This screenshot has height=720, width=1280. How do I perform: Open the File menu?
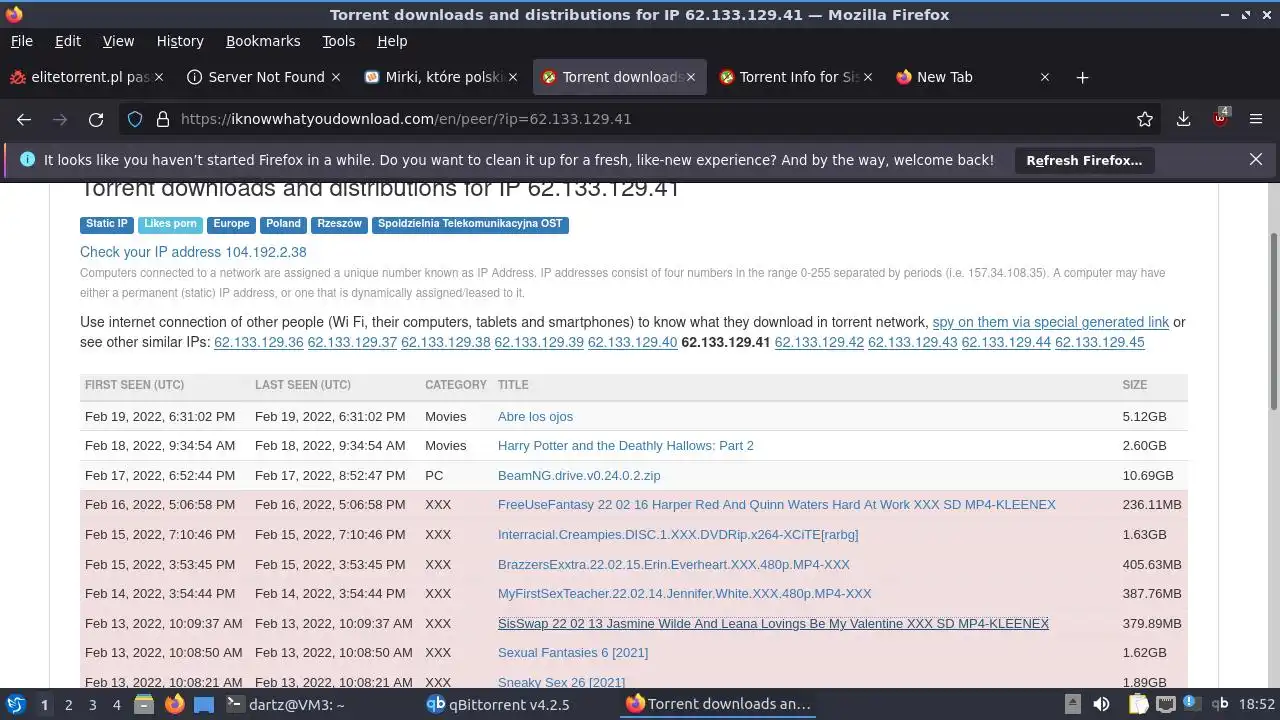pos(21,41)
